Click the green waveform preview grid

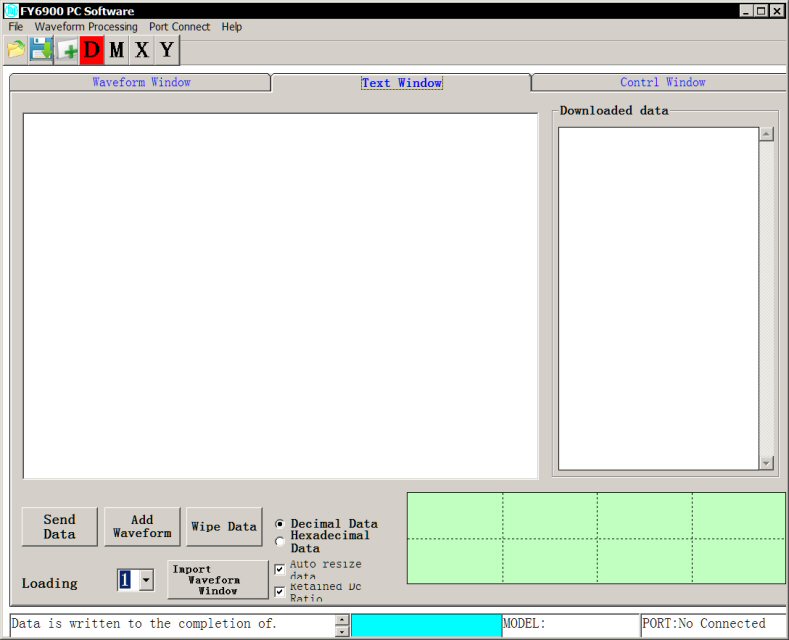point(596,538)
